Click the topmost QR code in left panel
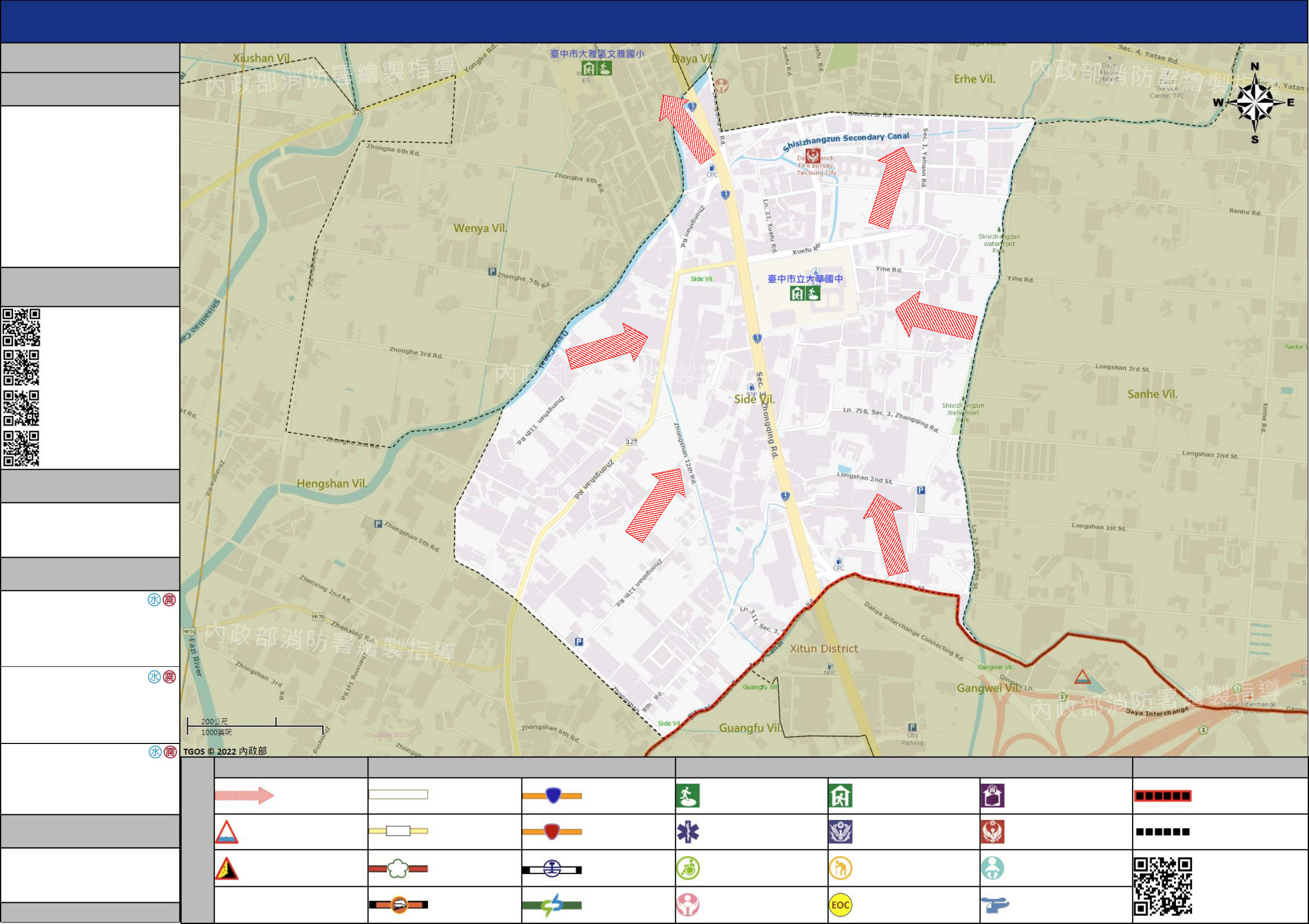1309x924 pixels. coord(22,327)
